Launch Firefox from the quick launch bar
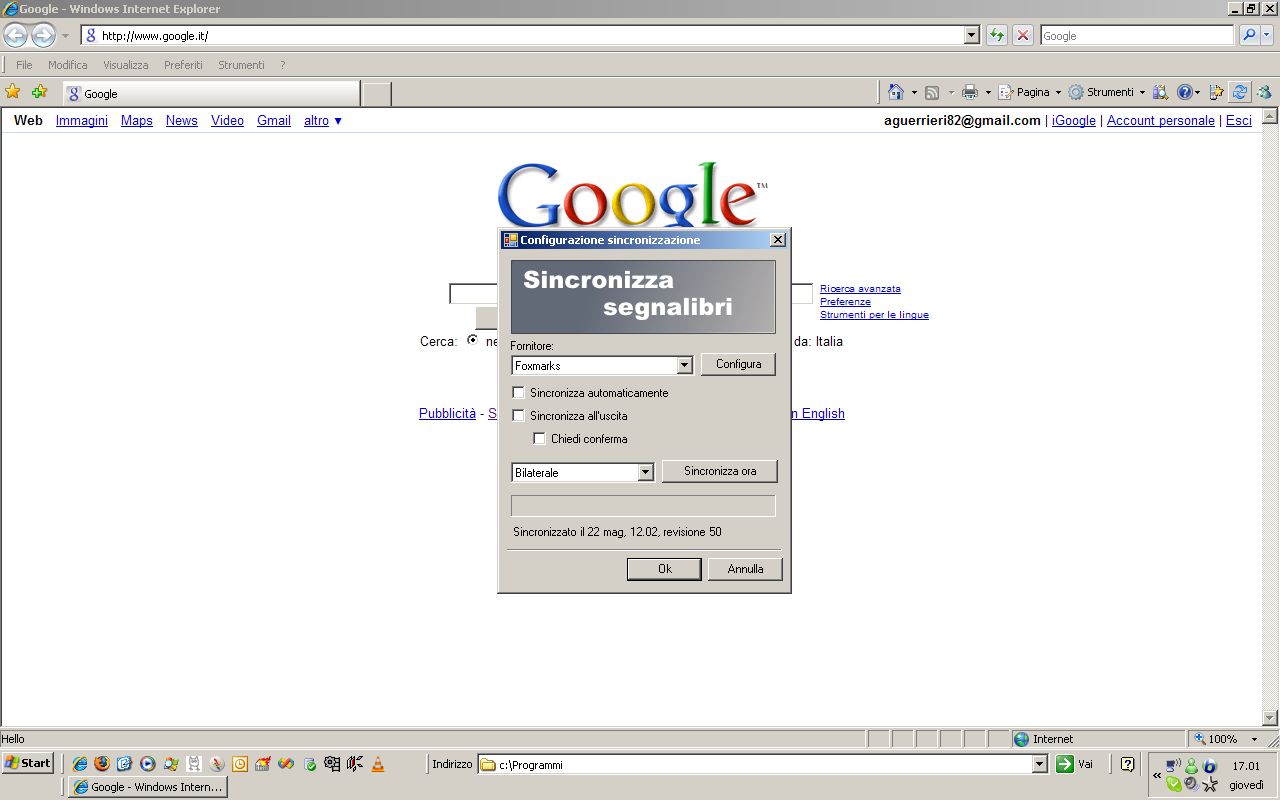 (x=102, y=764)
